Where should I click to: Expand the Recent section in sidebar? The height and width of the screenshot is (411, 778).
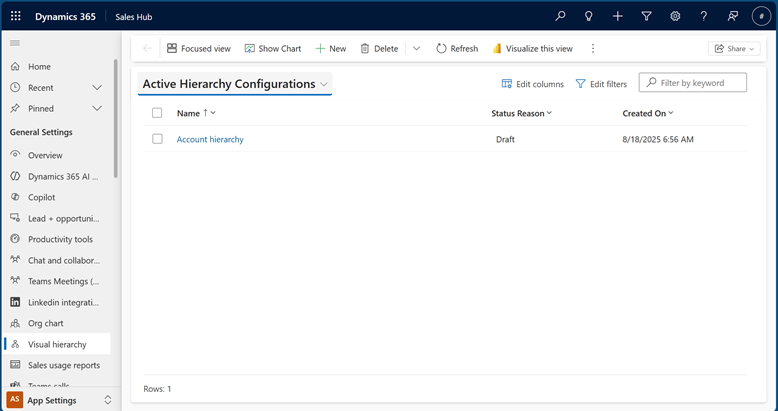pos(97,88)
